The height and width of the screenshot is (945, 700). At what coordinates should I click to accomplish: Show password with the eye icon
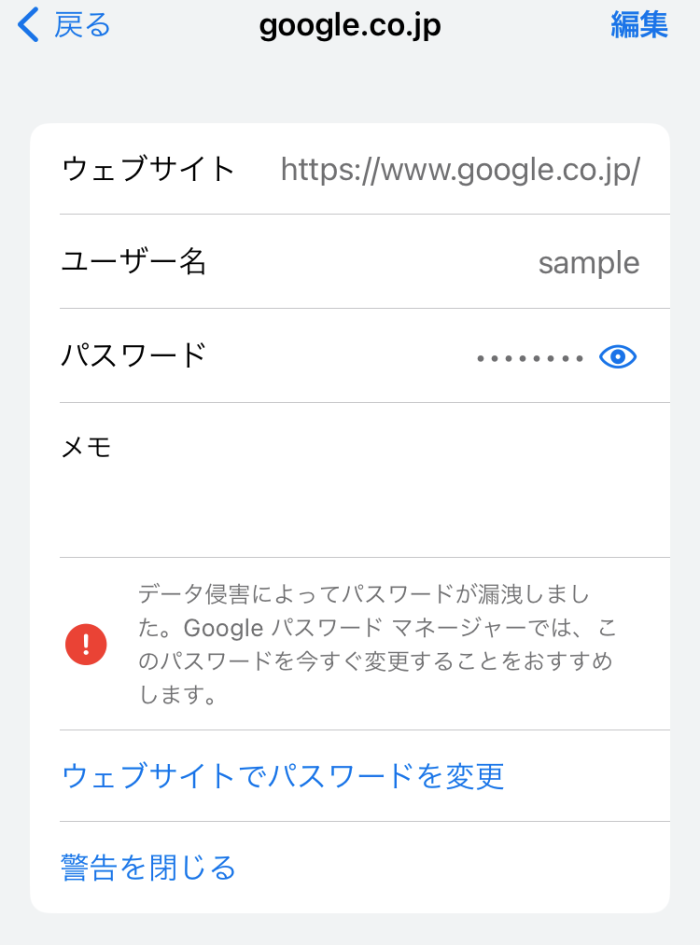point(618,356)
